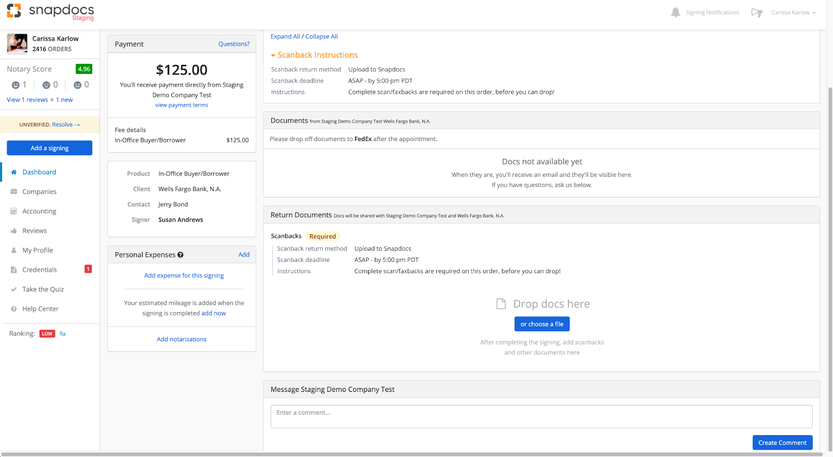Click Add link in Personal Expenses header
This screenshot has width=833, height=457.
pos(244,255)
